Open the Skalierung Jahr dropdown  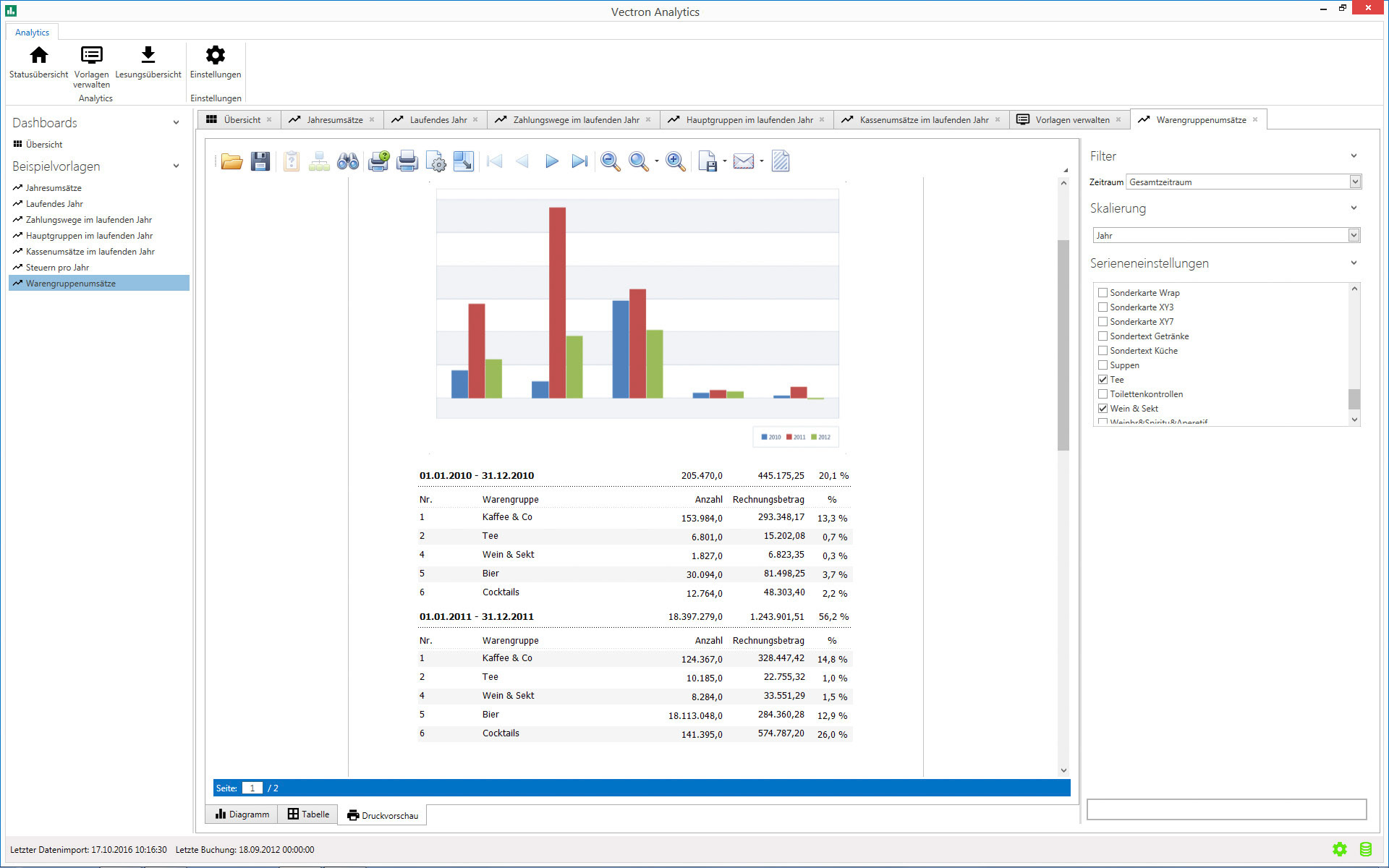(x=1354, y=235)
